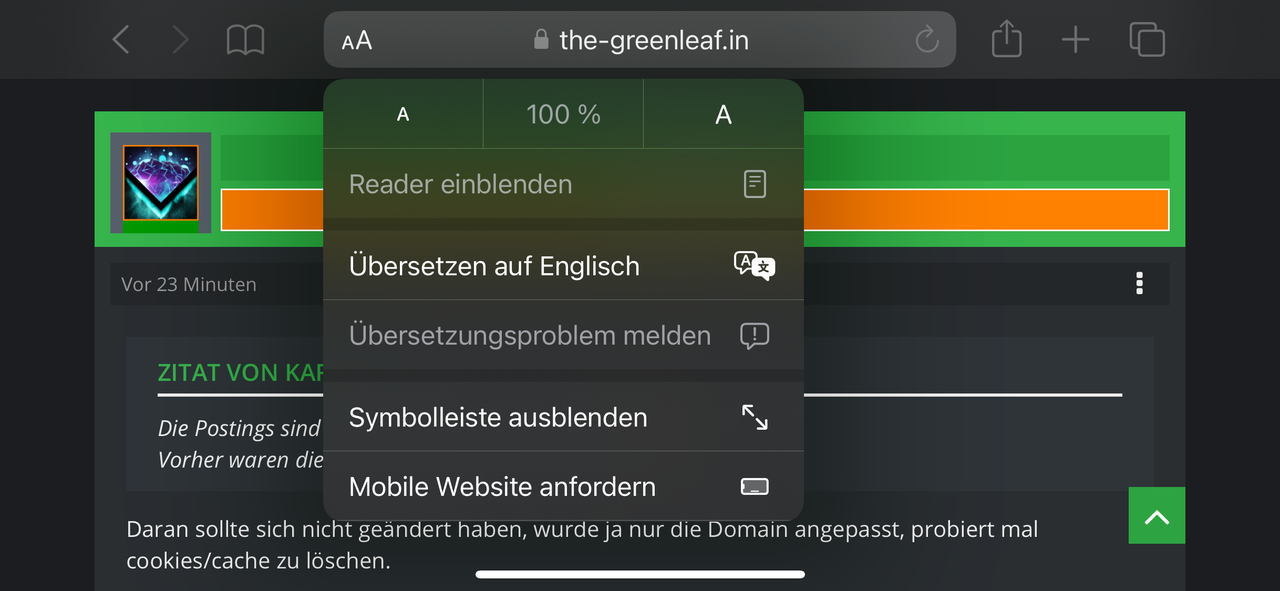
Task: Go back to the previous page
Action: (x=121, y=40)
